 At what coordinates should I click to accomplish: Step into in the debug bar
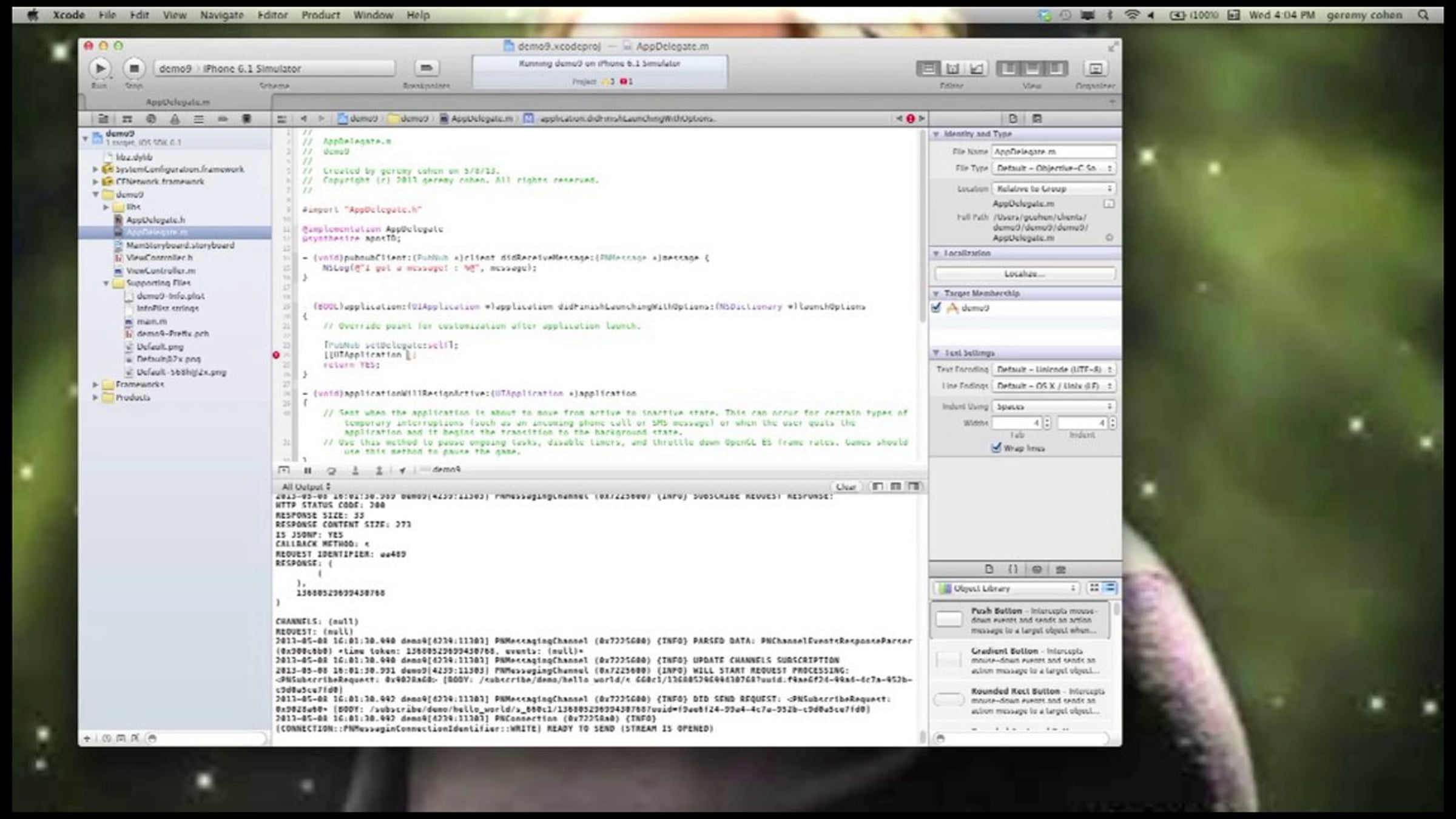[356, 470]
